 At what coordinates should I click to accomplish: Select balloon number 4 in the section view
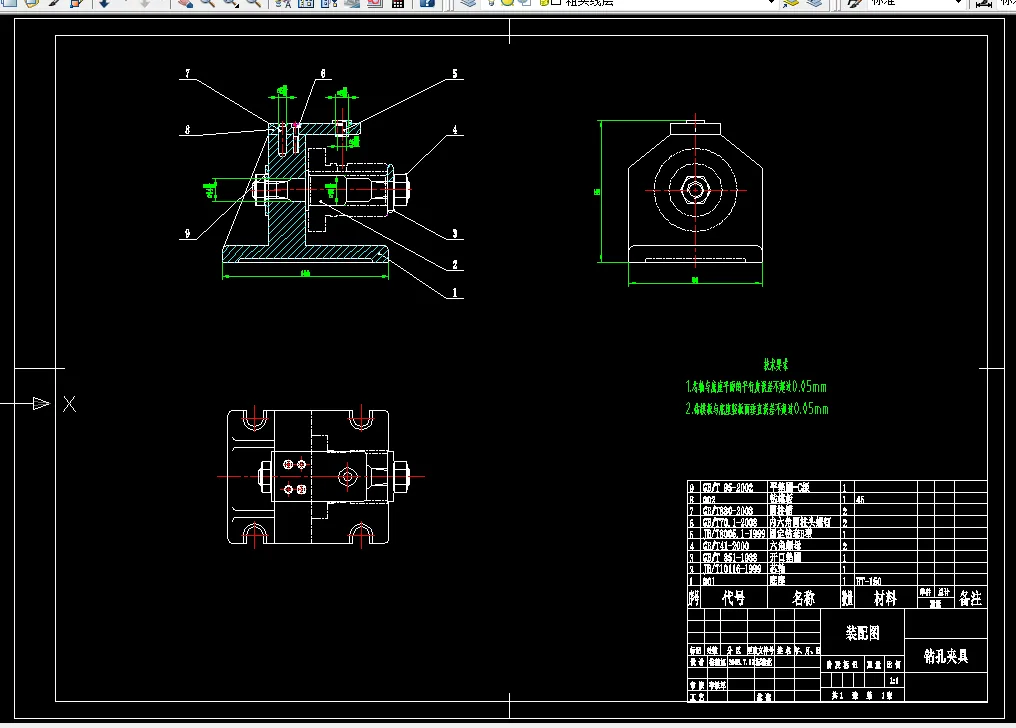click(x=455, y=130)
